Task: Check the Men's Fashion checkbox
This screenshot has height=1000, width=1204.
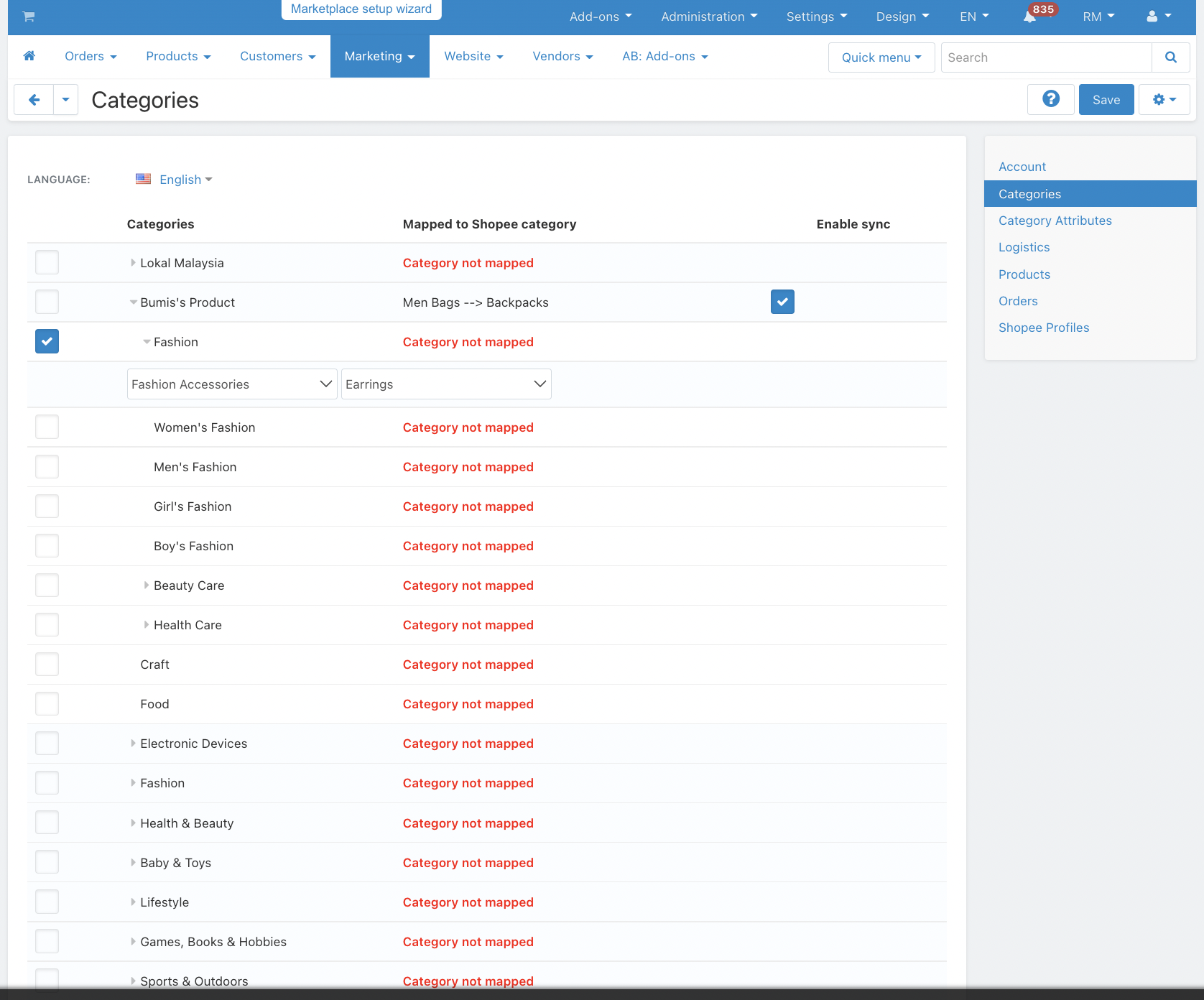Action: tap(47, 466)
